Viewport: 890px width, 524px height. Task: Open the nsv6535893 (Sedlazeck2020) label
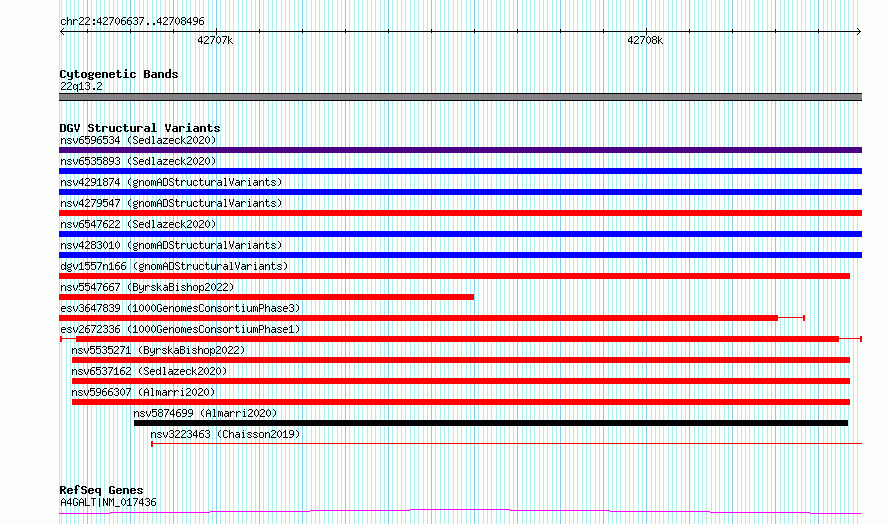[138, 161]
